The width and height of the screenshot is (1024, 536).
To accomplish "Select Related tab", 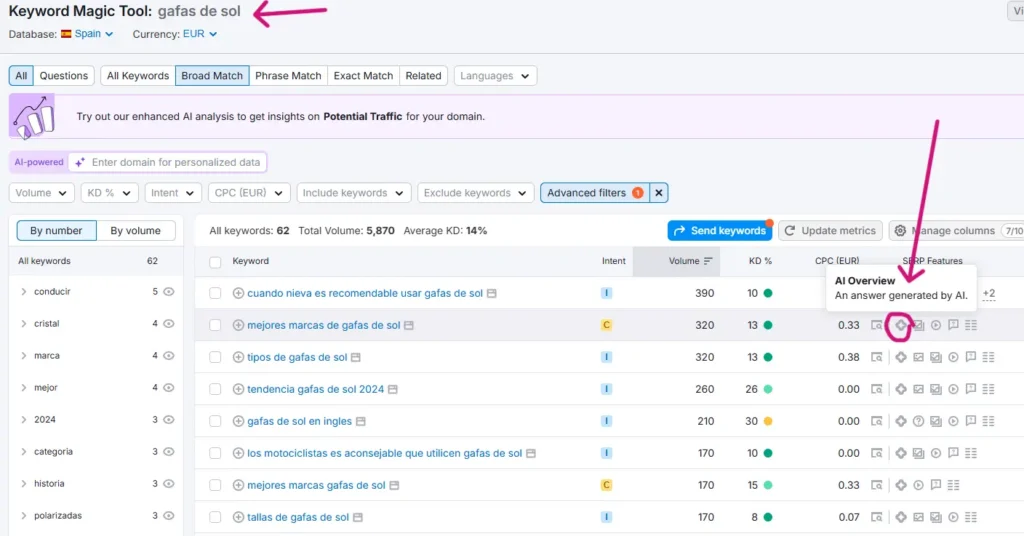I will click(x=423, y=76).
